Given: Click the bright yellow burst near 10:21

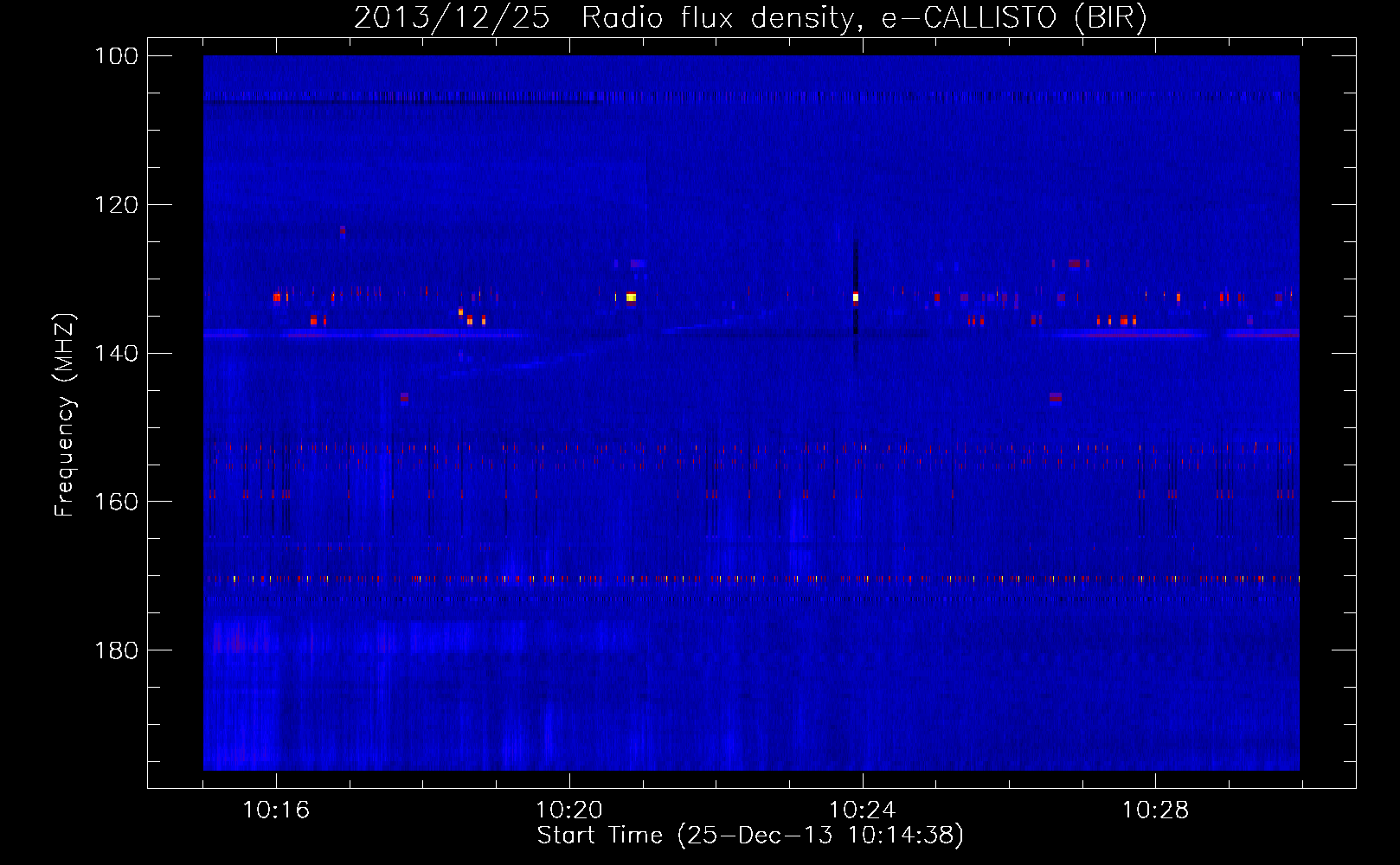Looking at the screenshot, I should pos(631,298).
